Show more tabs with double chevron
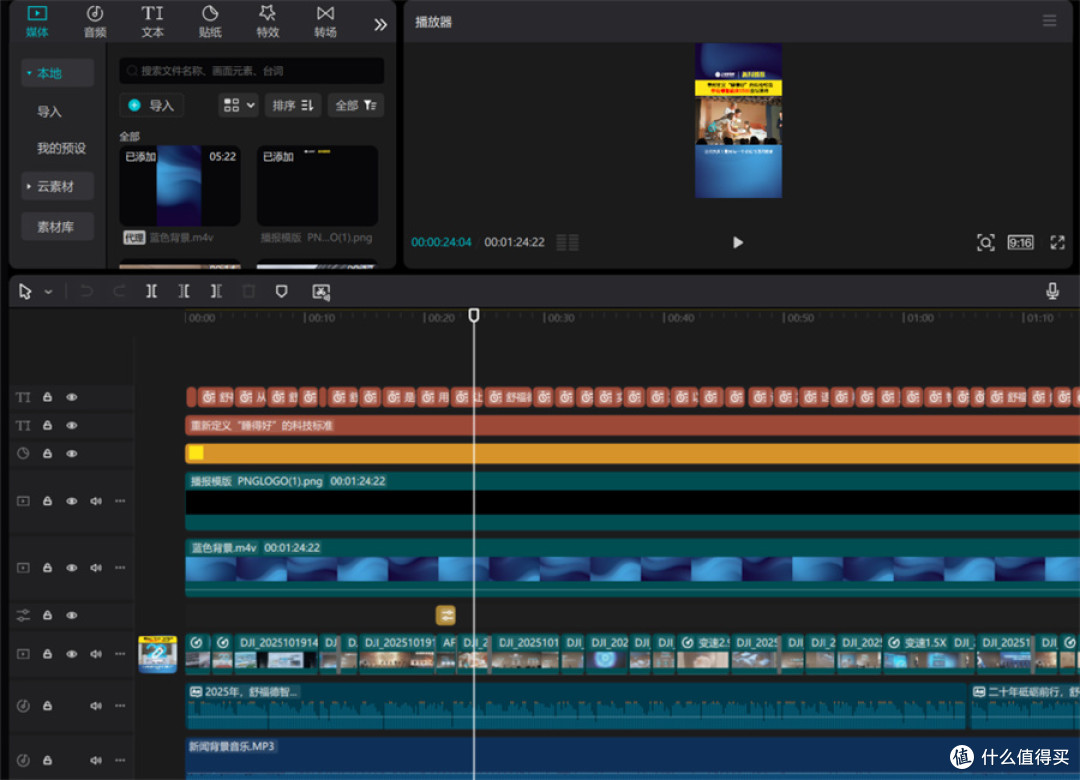Screen dimensions: 1080x780 point(380,25)
